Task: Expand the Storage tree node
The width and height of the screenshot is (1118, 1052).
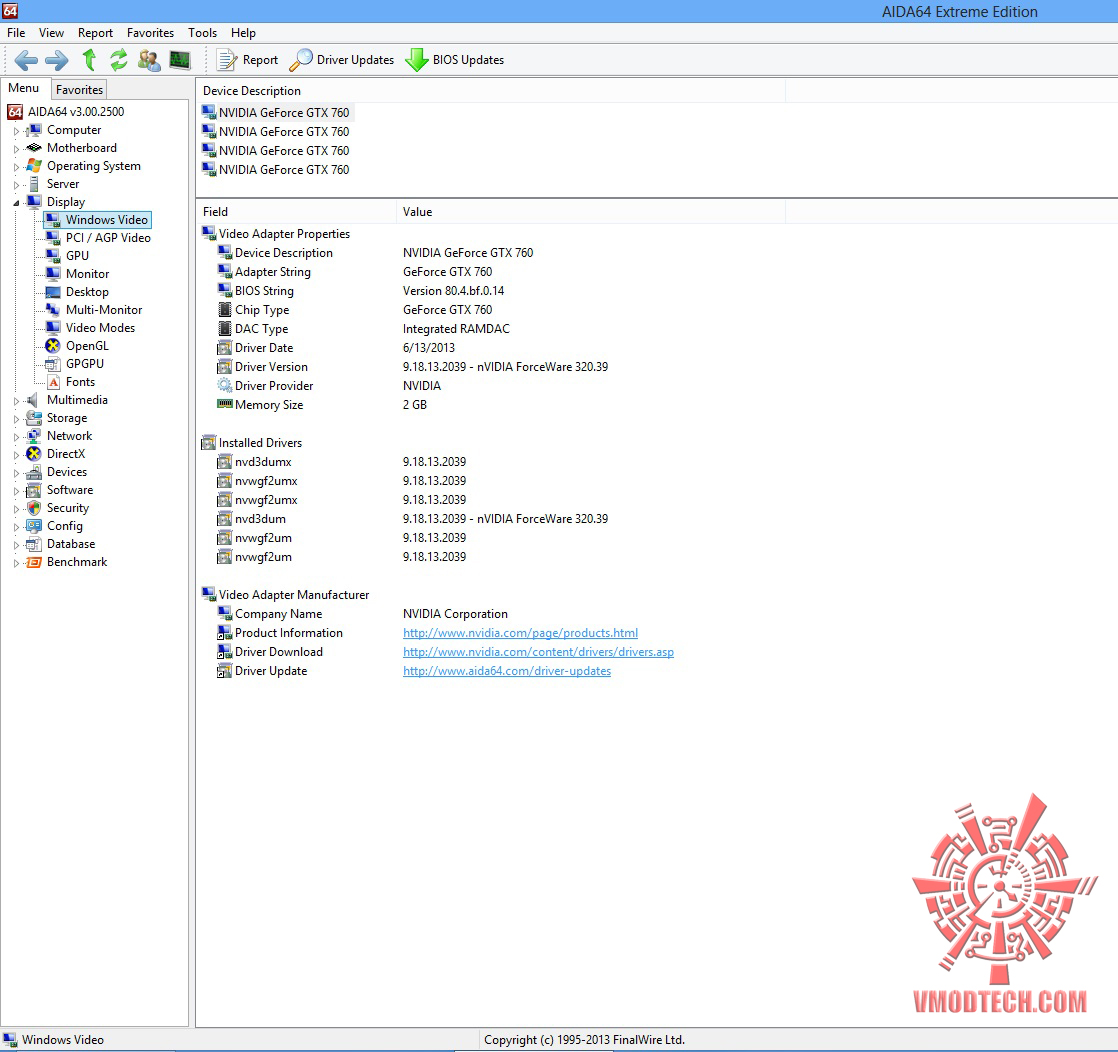Action: (x=16, y=418)
